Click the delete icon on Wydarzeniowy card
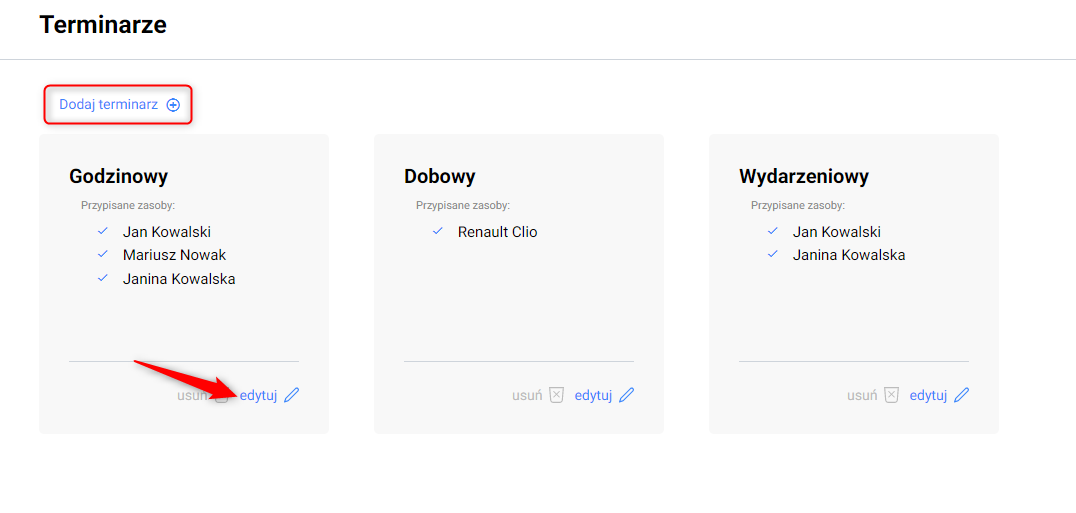The height and width of the screenshot is (513, 1076). point(892,395)
